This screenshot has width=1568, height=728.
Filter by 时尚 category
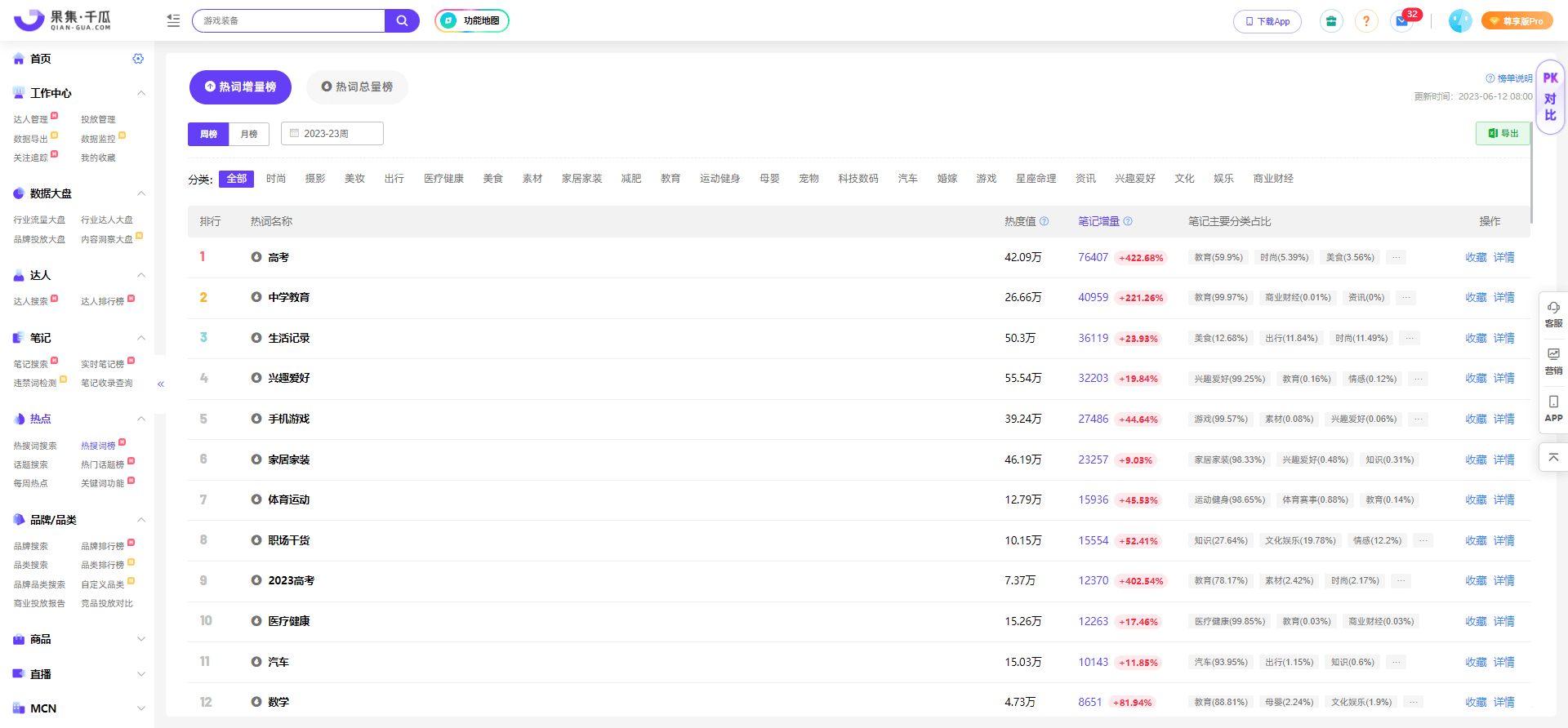[x=276, y=179]
